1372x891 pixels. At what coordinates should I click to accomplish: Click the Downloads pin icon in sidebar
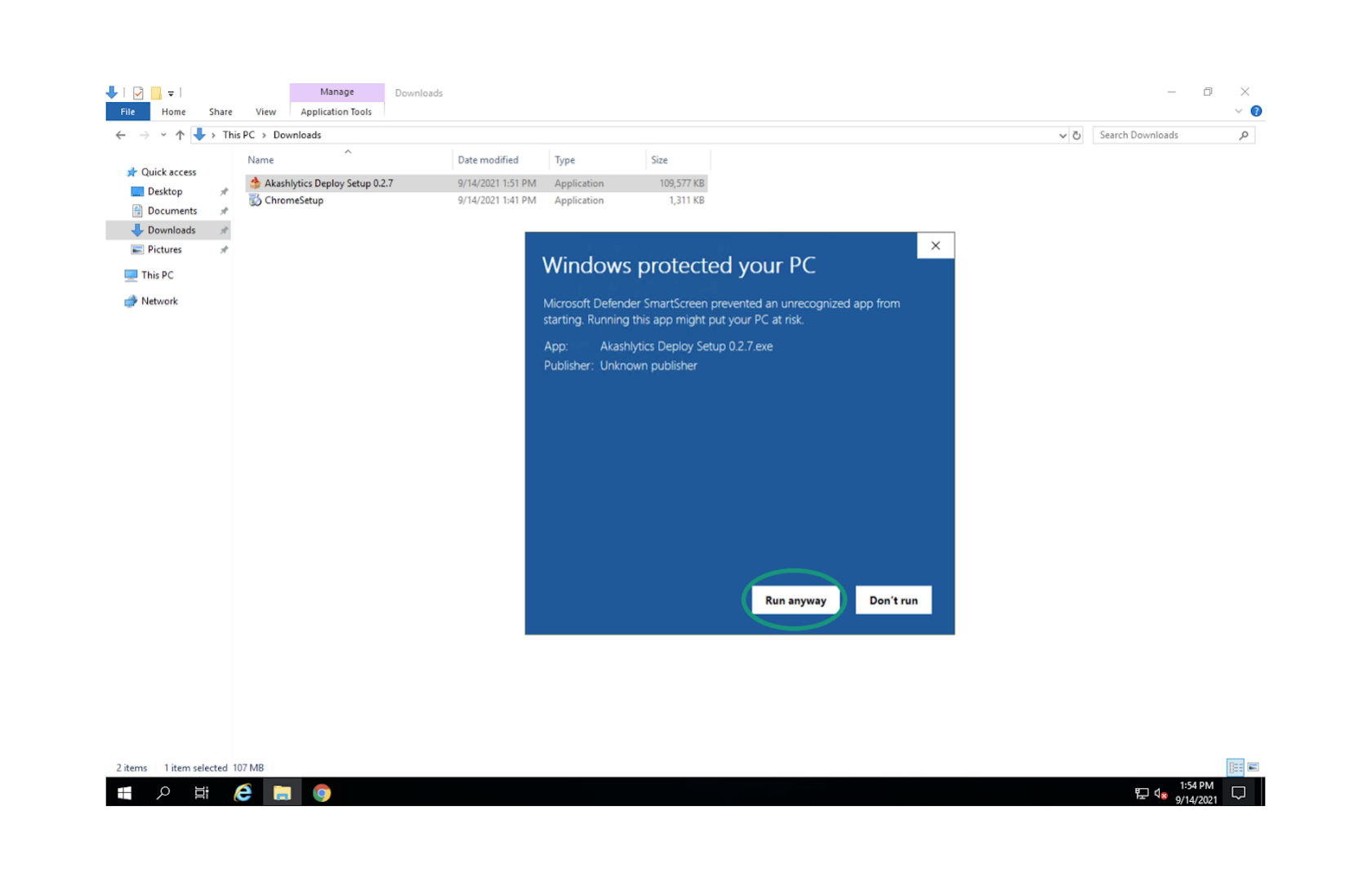point(224,231)
